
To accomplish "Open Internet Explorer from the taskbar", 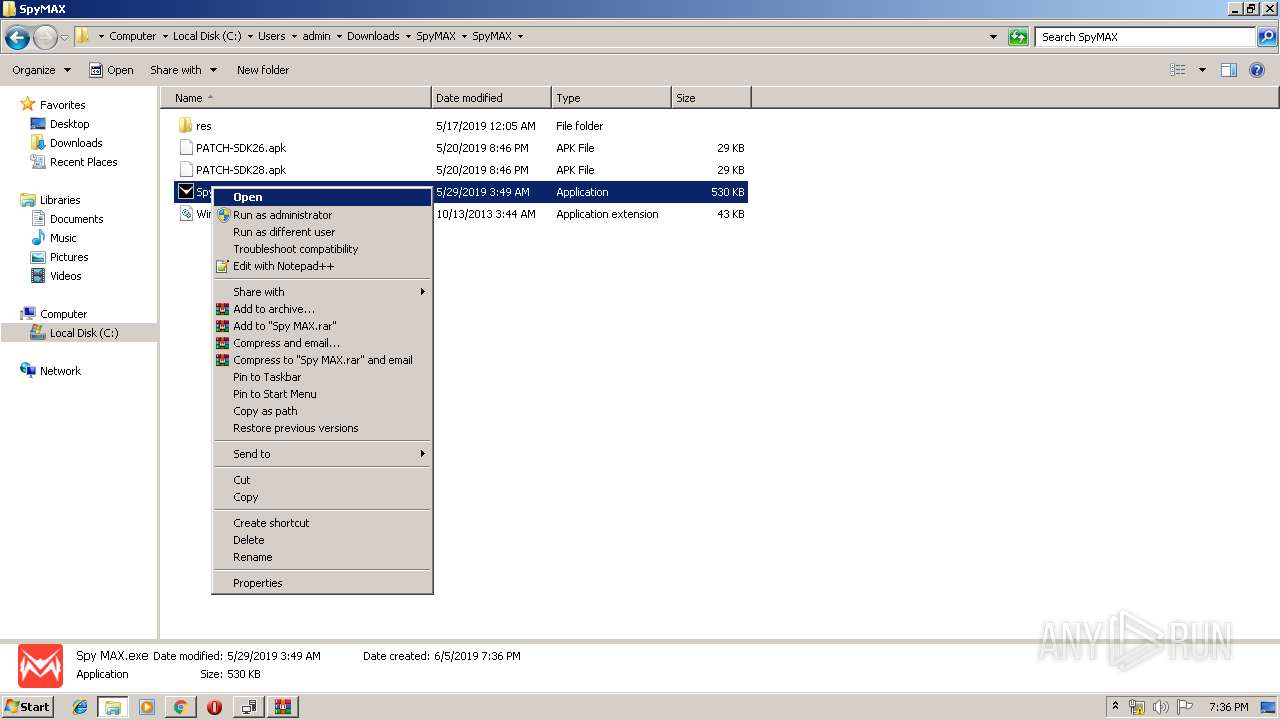I will [x=80, y=707].
